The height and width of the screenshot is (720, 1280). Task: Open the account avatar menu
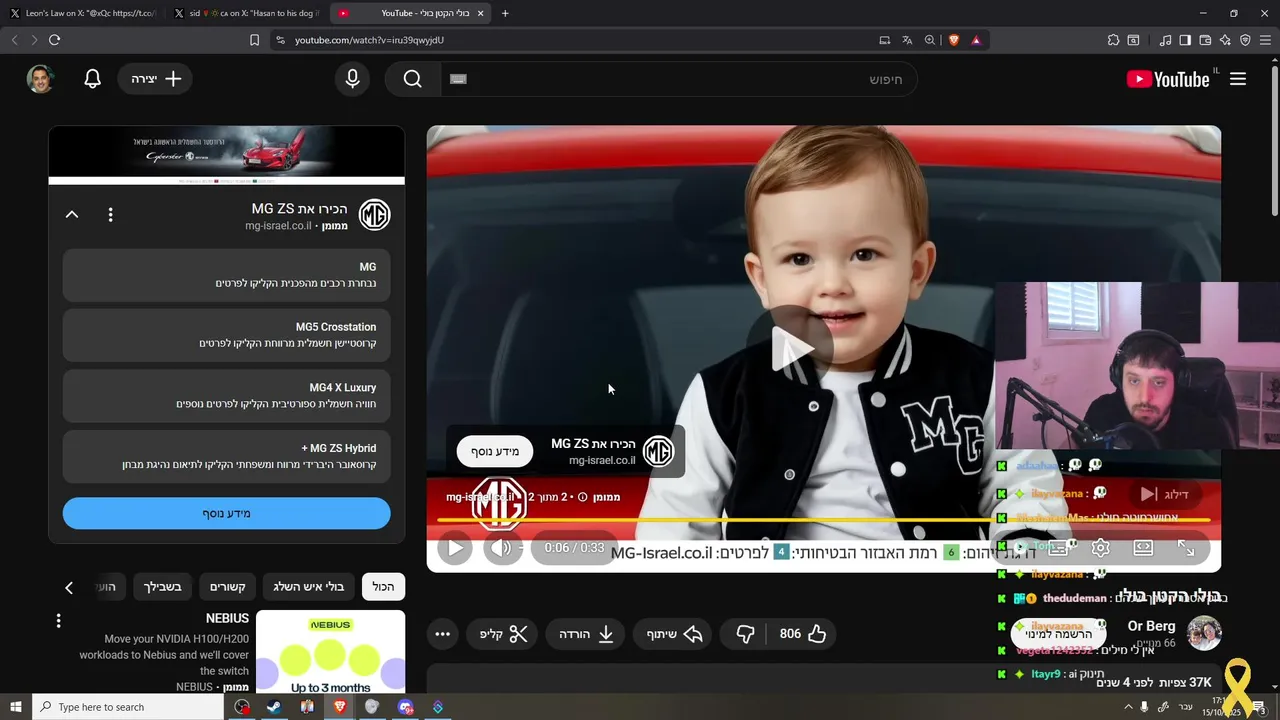40,79
